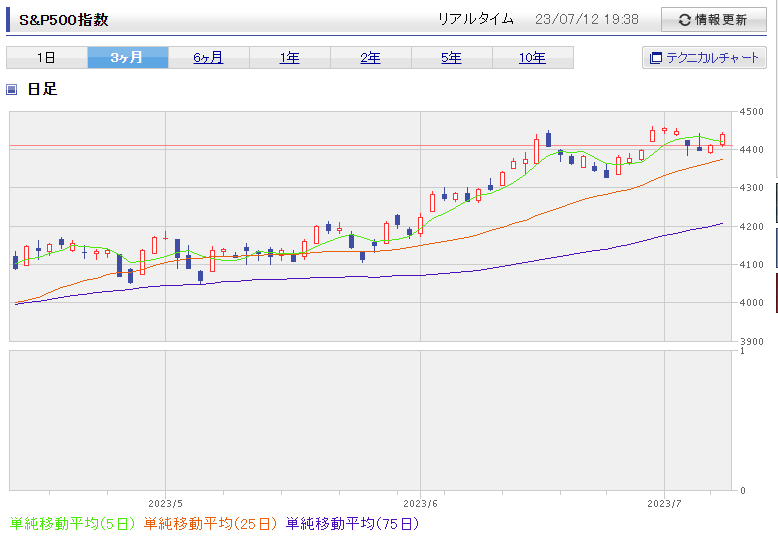Click the purple 単純移動平均(75日) legend label

pyautogui.click(x=352, y=523)
